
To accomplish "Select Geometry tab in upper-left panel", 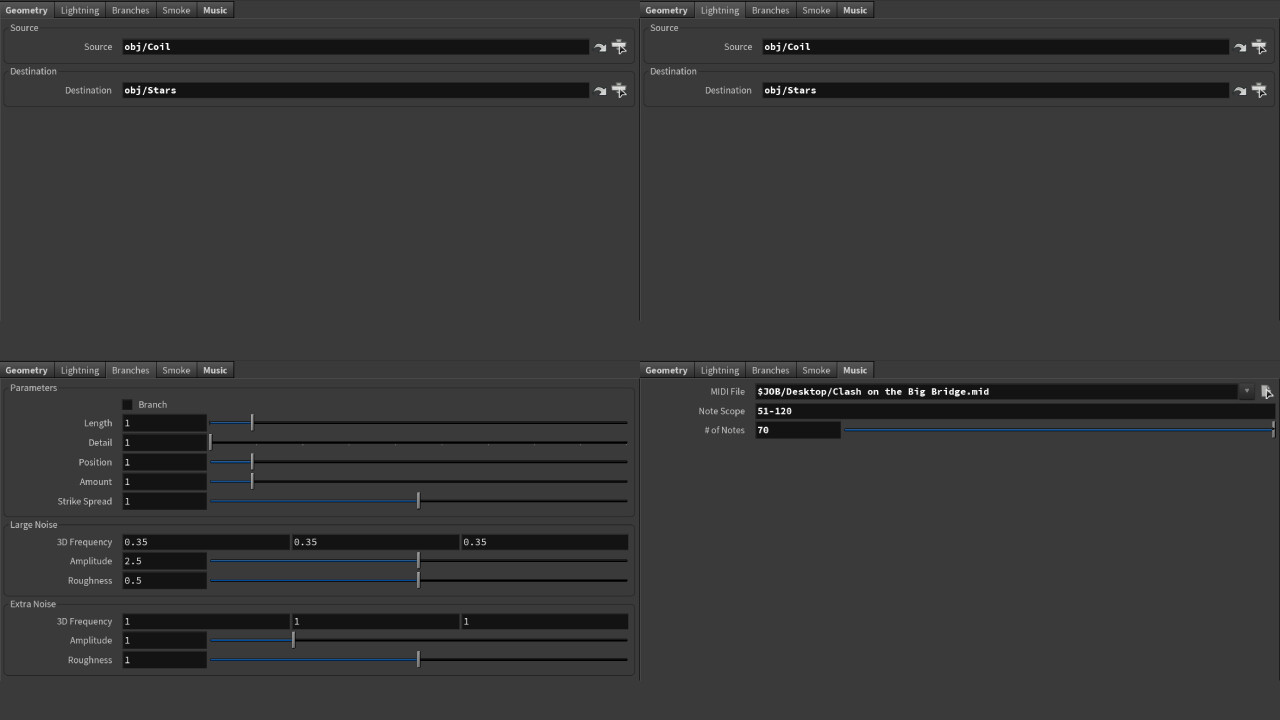I will coord(27,10).
